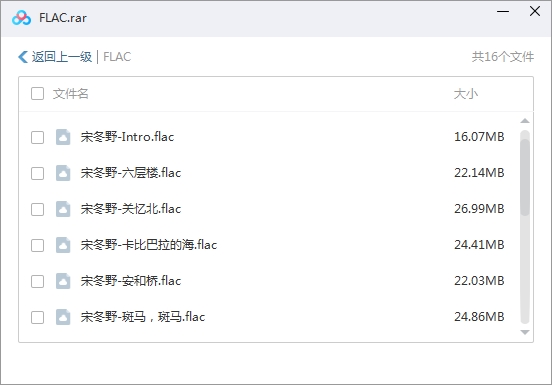Click file icon beside 宋冬野-Intro.flac
The image size is (552, 385).
[x=63, y=137]
